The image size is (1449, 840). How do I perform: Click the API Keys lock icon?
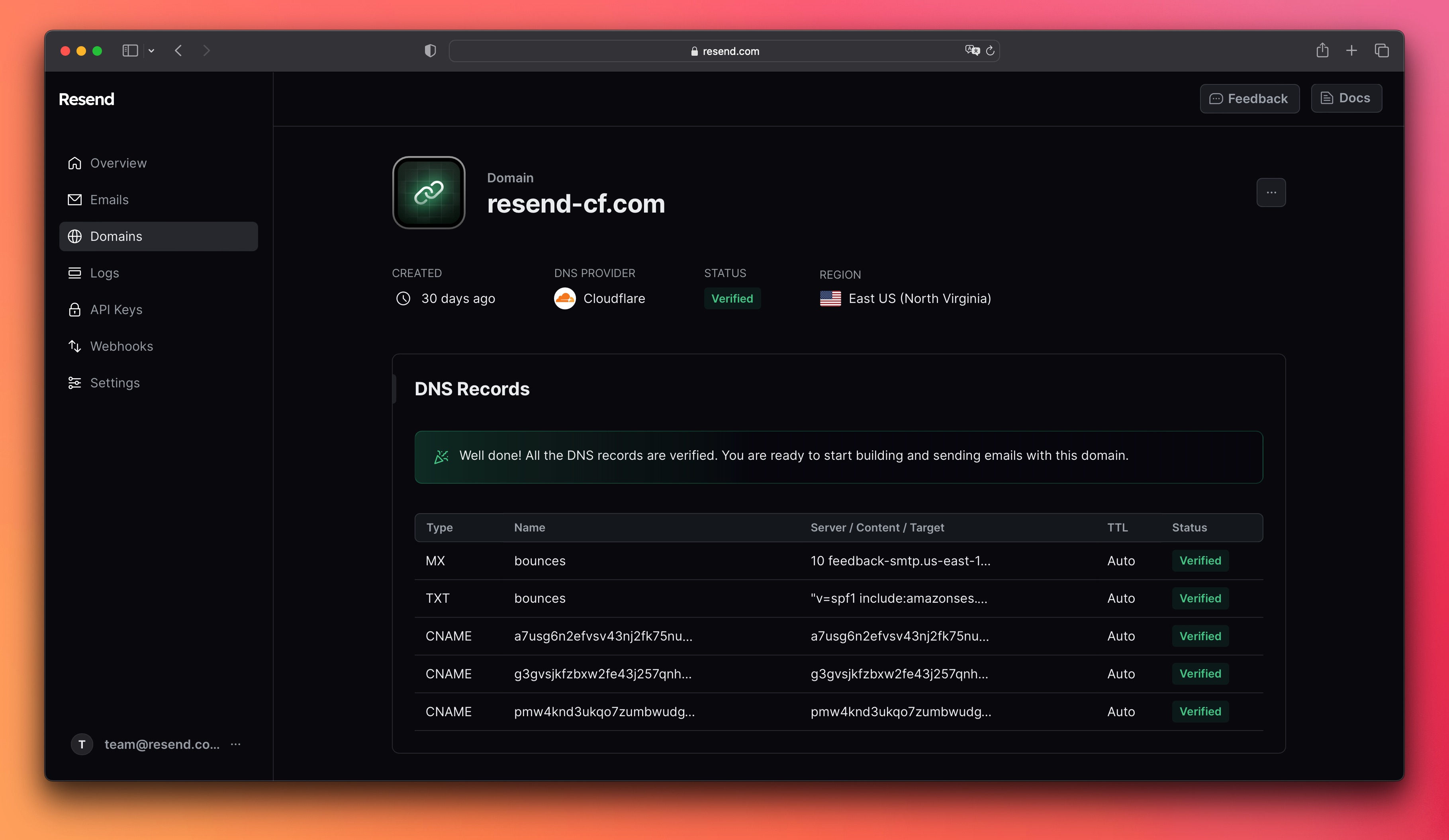[x=75, y=310]
